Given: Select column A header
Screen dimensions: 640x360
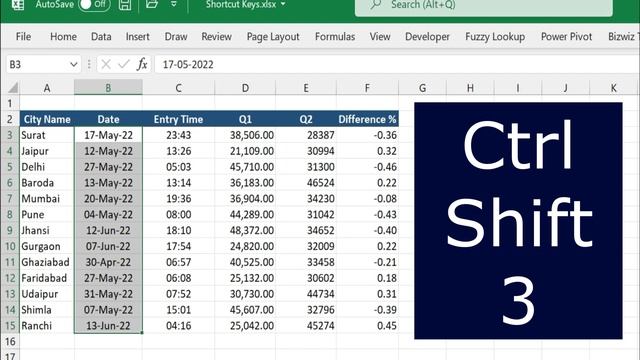Looking at the screenshot, I should point(47,88).
